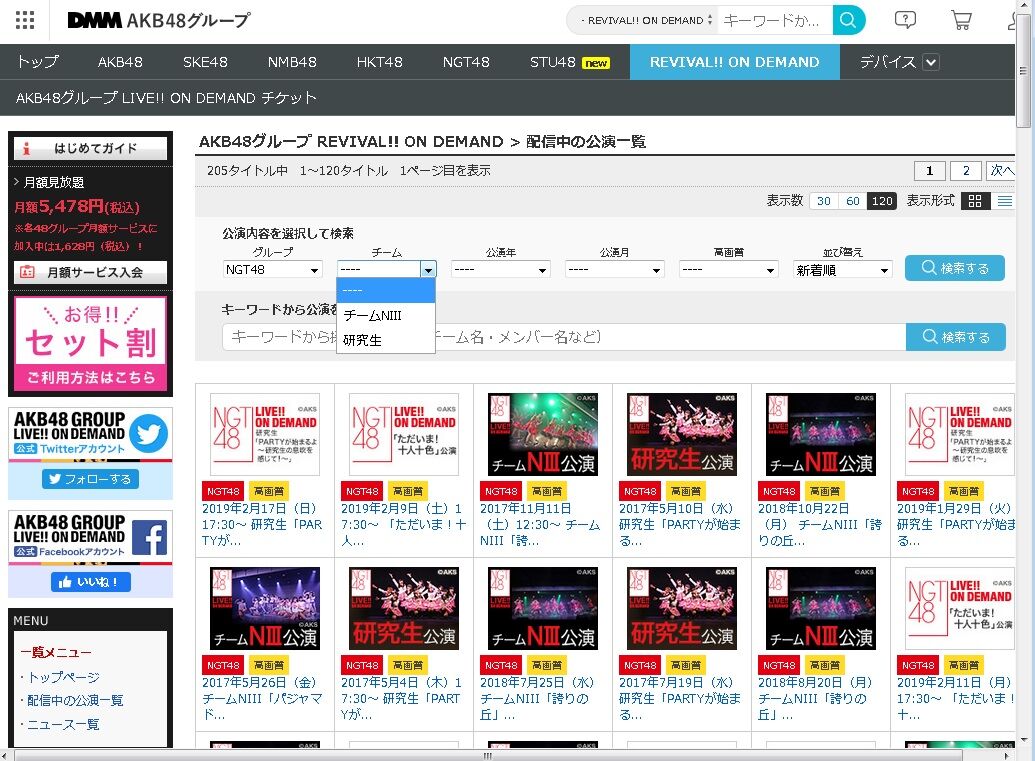Image resolution: width=1035 pixels, height=761 pixels.
Task: Open 配信中の公演一覧 in sidebar menu
Action: pos(75,700)
